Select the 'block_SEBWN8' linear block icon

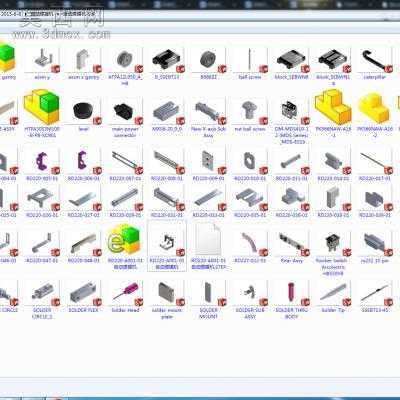tap(292, 60)
